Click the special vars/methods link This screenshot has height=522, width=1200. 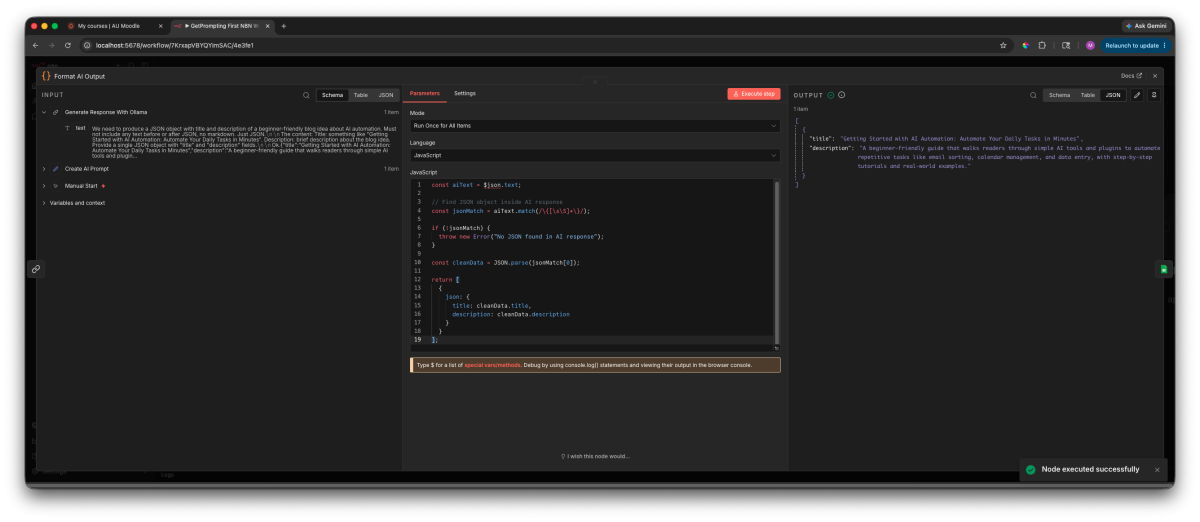494,365
